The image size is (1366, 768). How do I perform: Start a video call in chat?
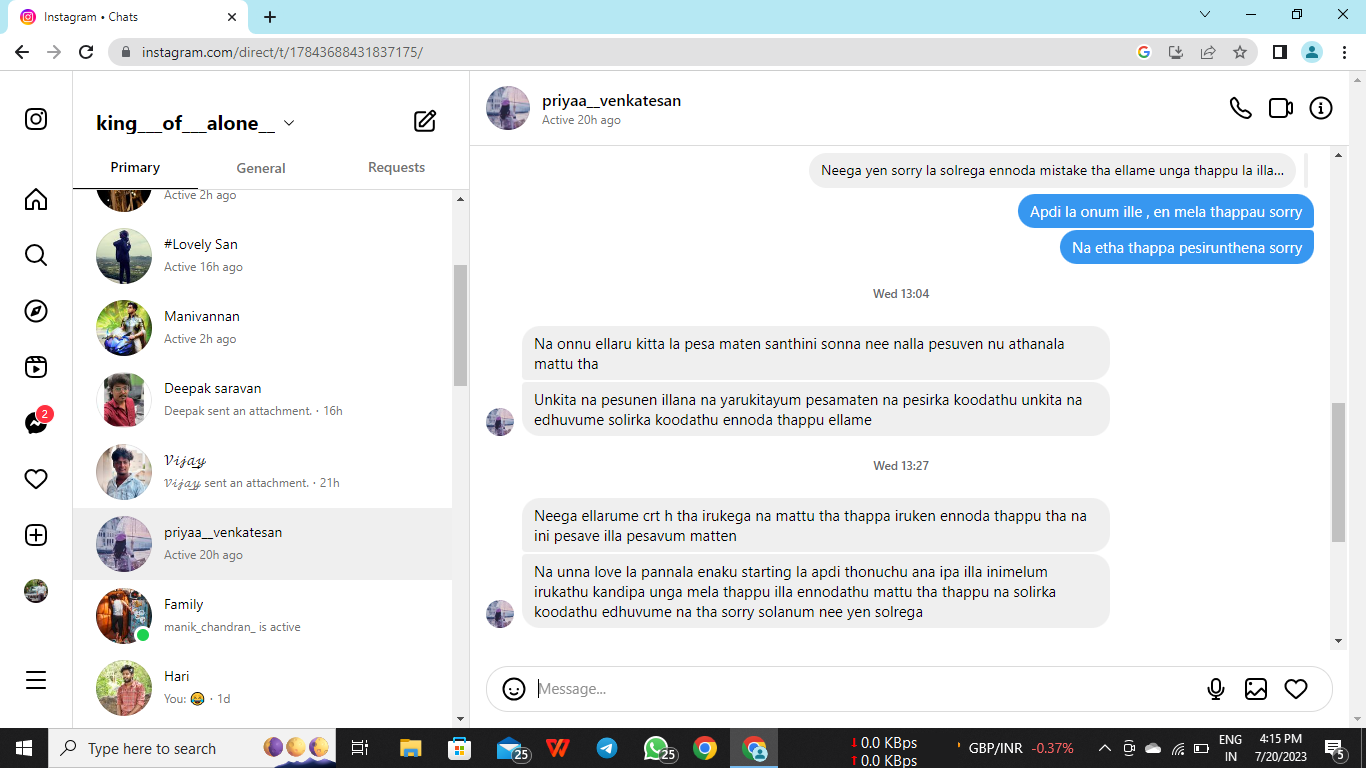(x=1281, y=108)
